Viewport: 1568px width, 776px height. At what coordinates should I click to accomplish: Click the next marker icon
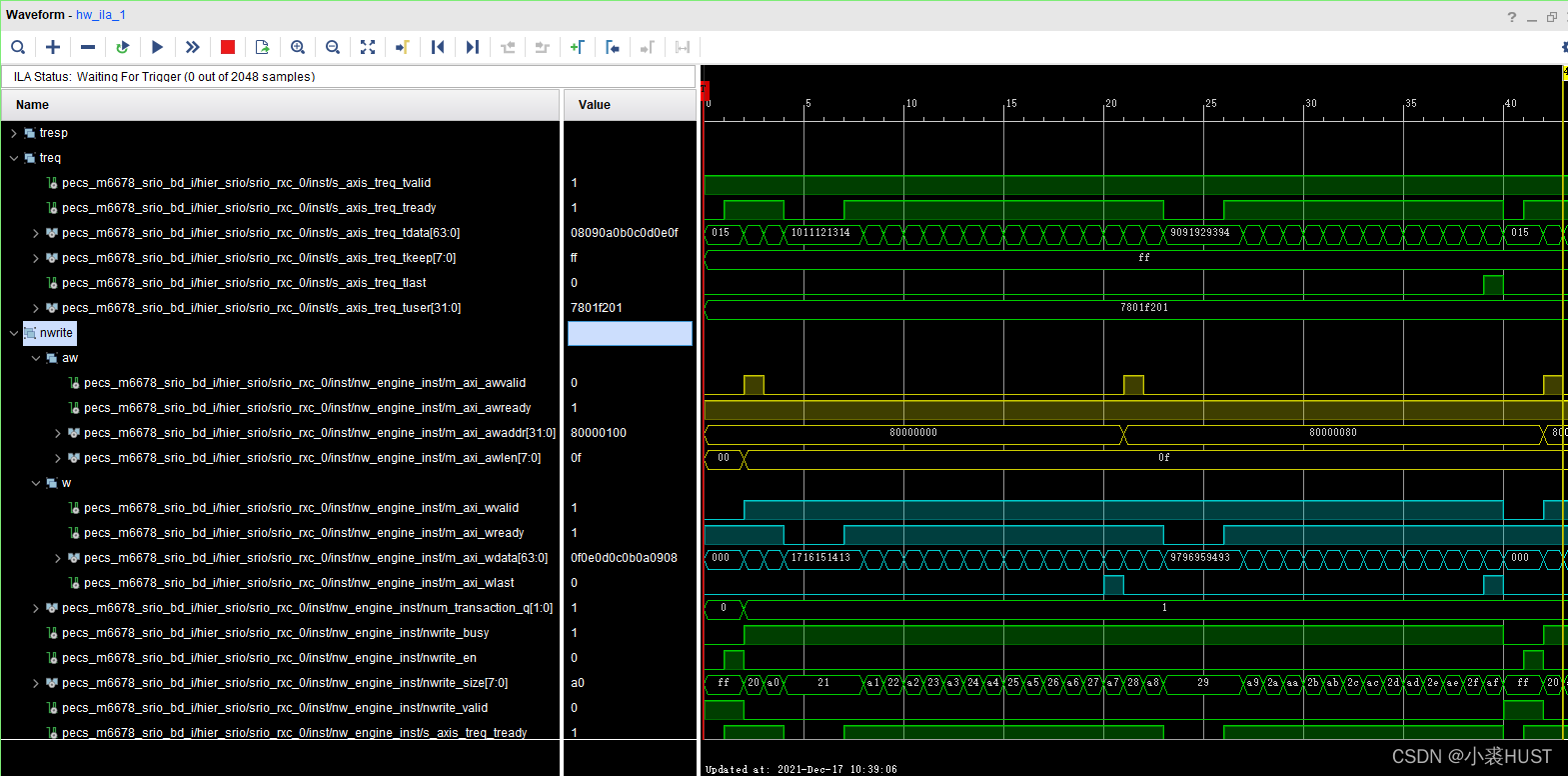(x=648, y=47)
